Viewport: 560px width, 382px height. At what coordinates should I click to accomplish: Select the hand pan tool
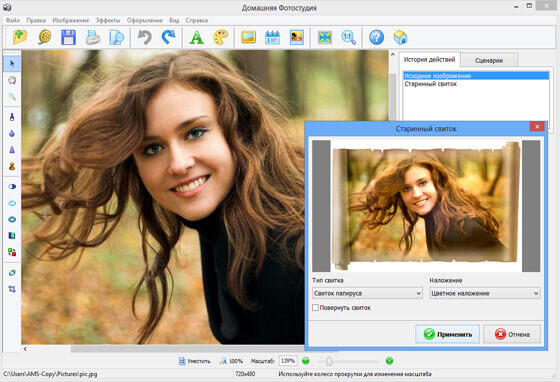tap(12, 80)
